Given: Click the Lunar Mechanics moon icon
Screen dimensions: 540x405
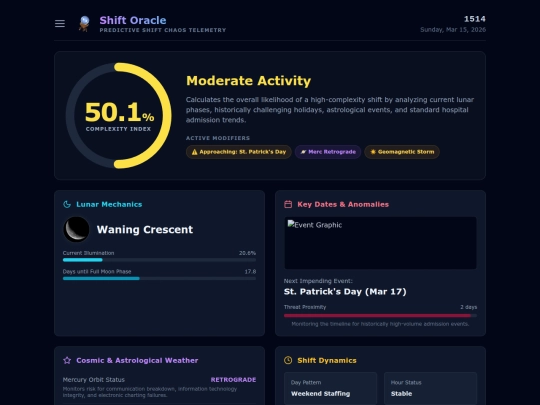Looking at the screenshot, I should [x=67, y=204].
